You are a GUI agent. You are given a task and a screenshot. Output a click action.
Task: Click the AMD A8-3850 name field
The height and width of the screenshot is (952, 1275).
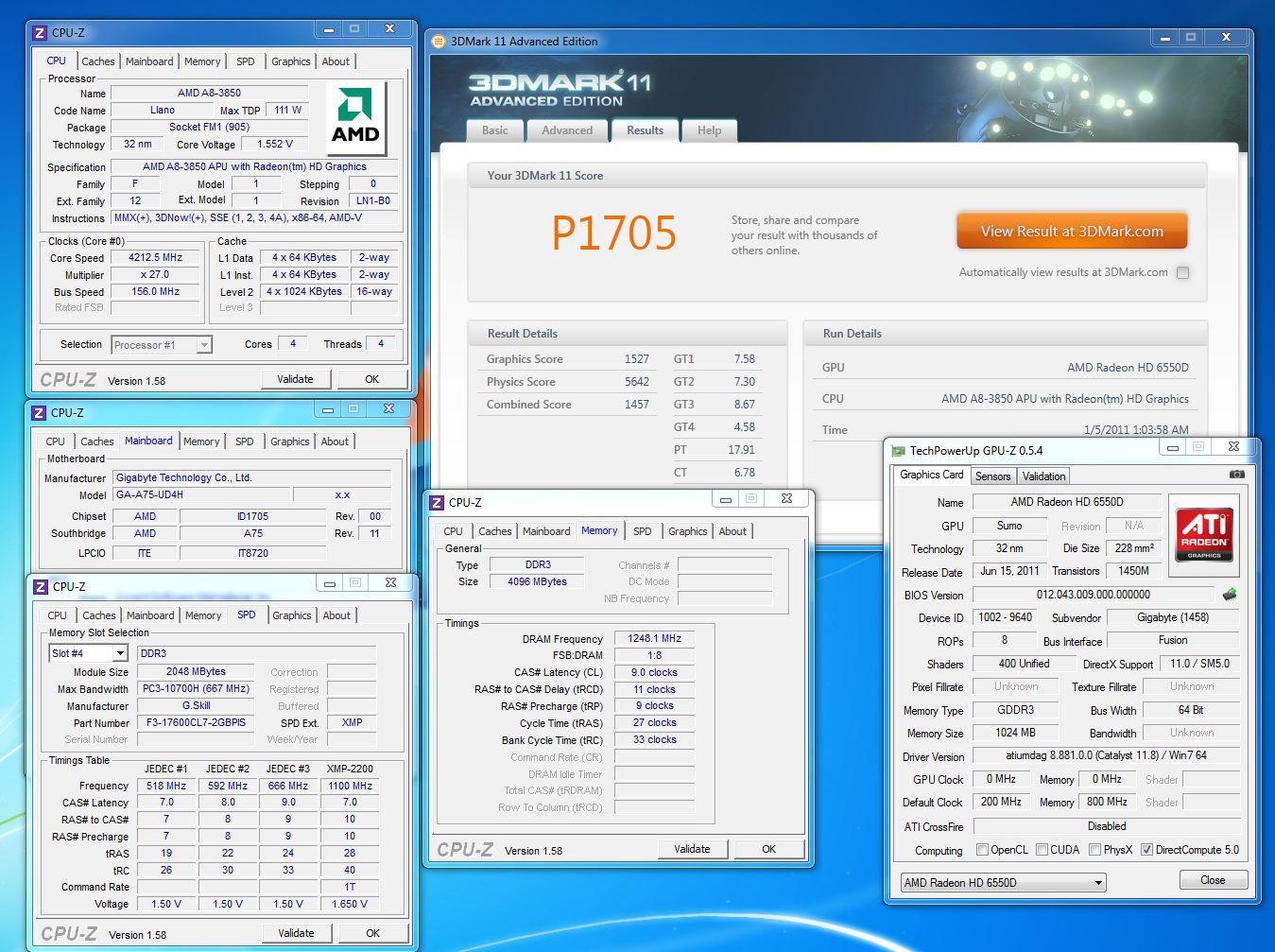(209, 93)
